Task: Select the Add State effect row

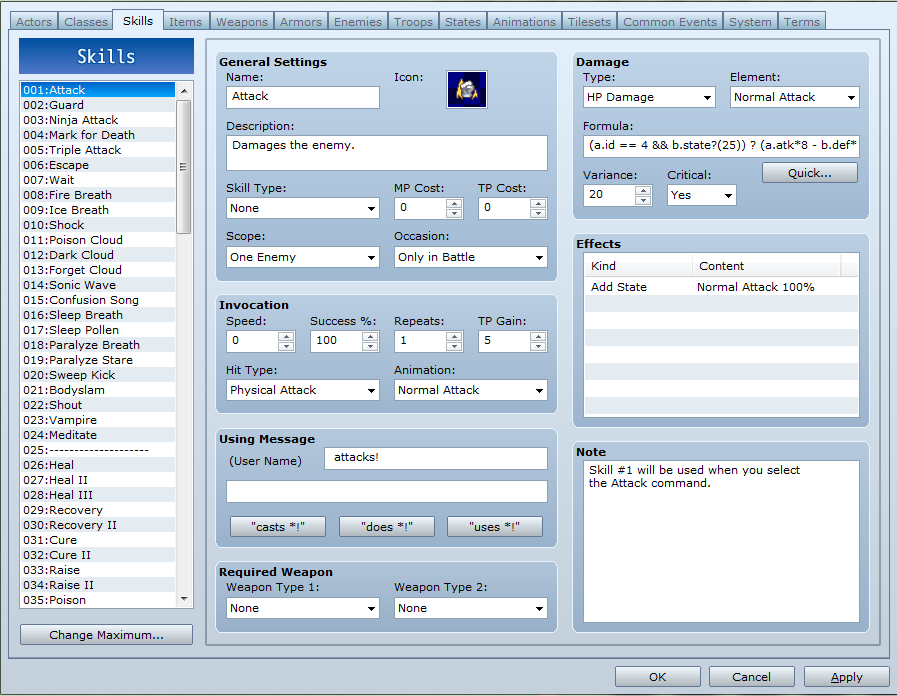Action: 721,287
